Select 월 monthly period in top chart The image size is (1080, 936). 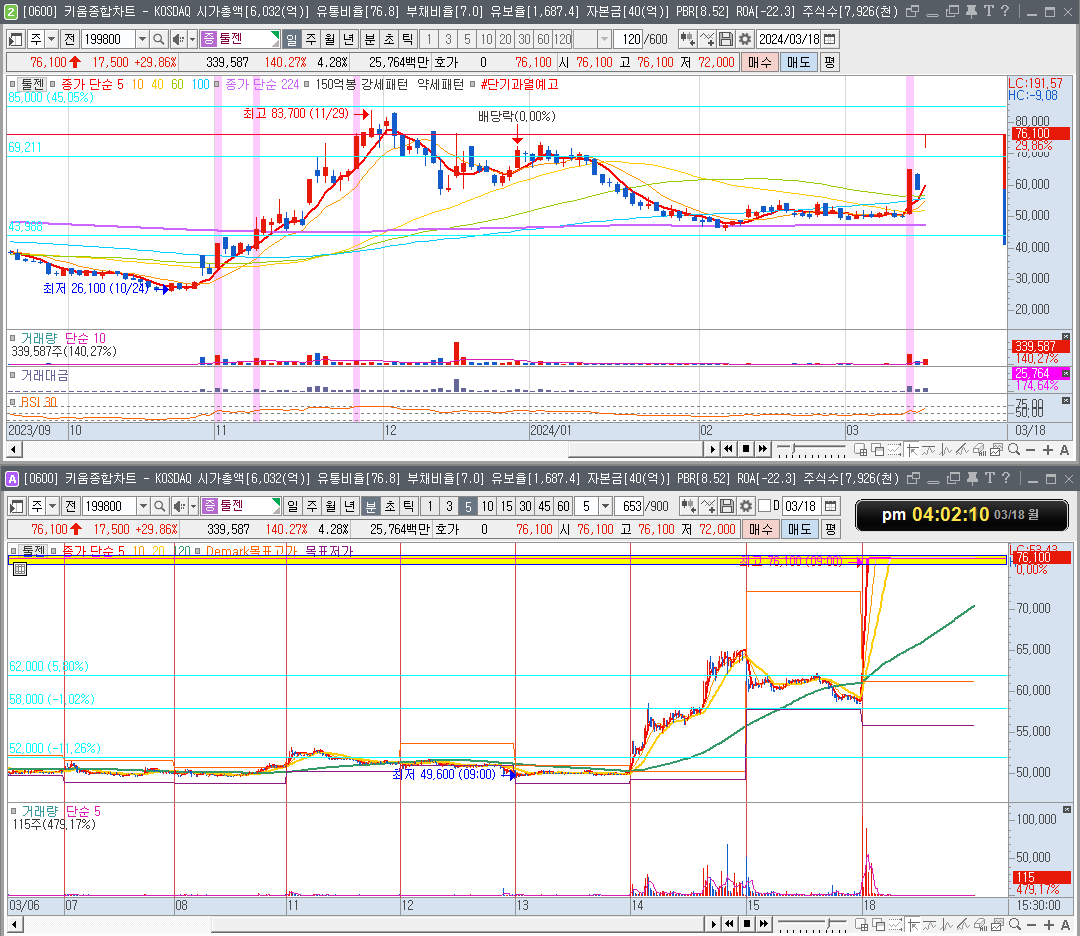(330, 39)
